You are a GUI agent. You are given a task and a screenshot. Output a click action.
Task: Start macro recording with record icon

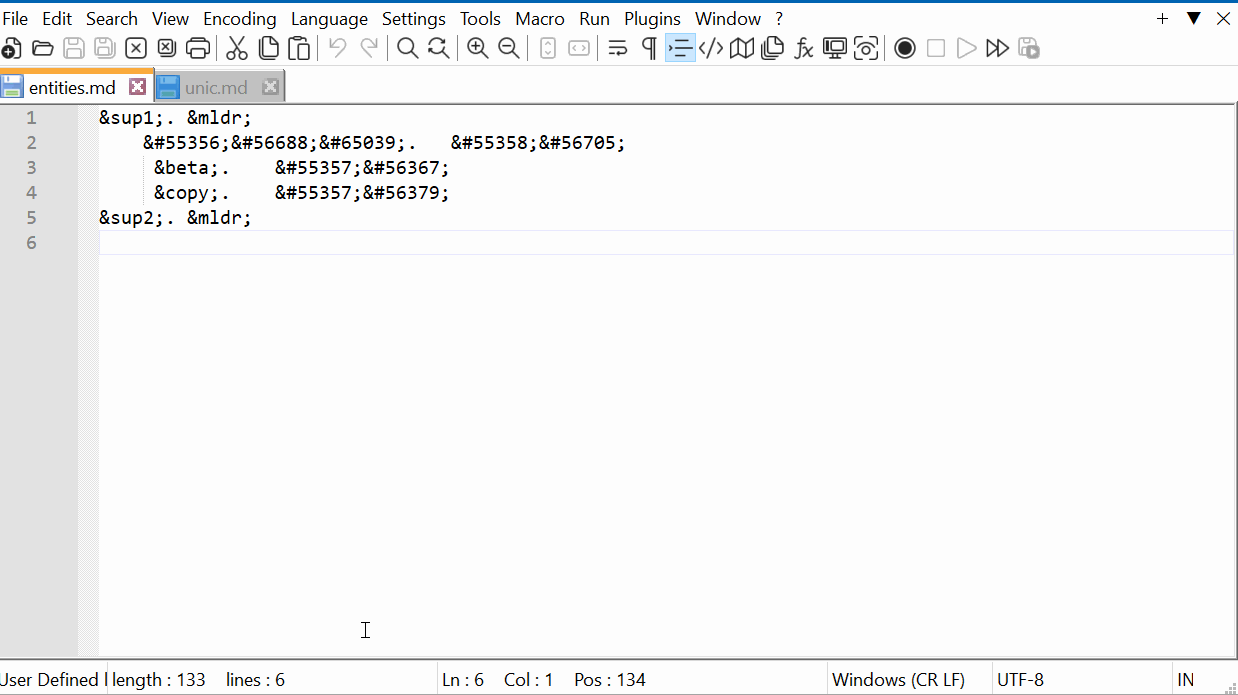(905, 48)
